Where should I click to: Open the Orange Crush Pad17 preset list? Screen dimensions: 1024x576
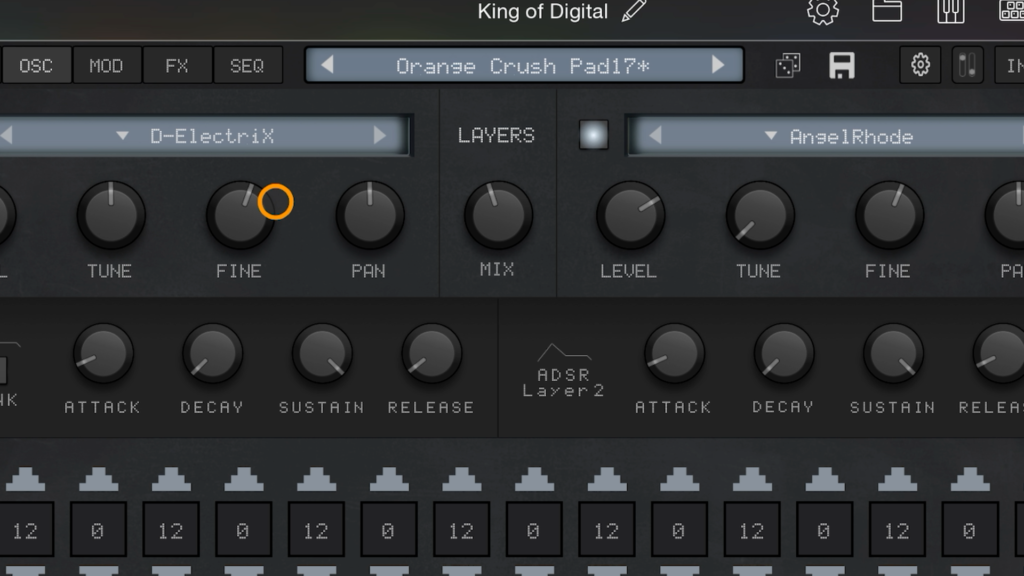522,66
